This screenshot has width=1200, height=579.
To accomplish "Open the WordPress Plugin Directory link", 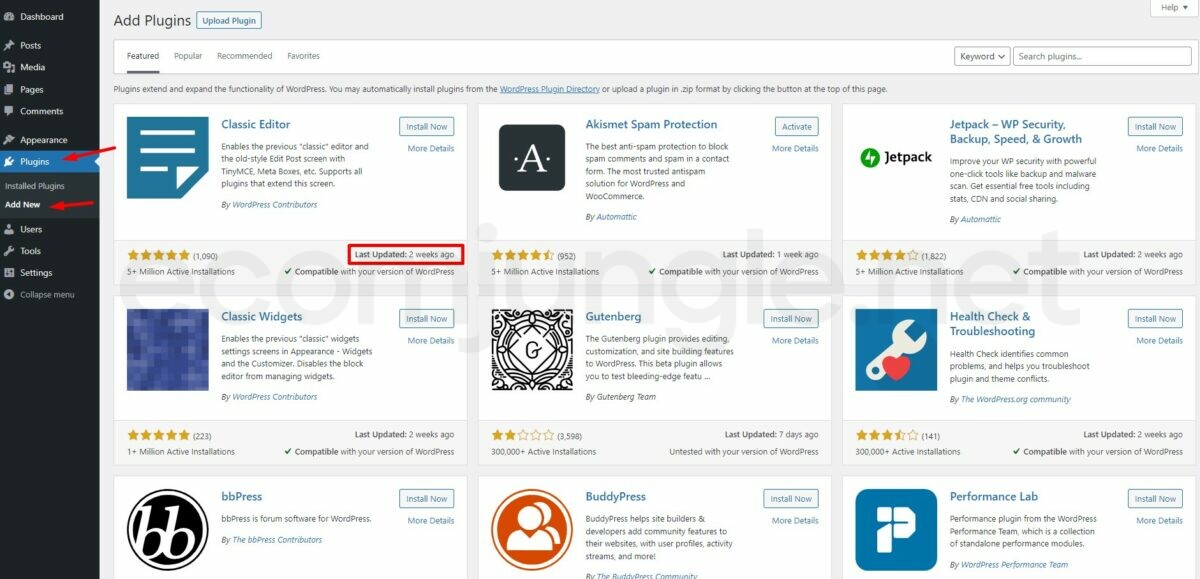I will pos(549,89).
